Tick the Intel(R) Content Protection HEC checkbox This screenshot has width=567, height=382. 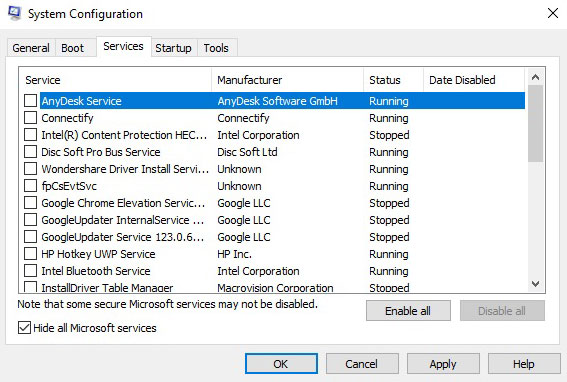[x=30, y=135]
